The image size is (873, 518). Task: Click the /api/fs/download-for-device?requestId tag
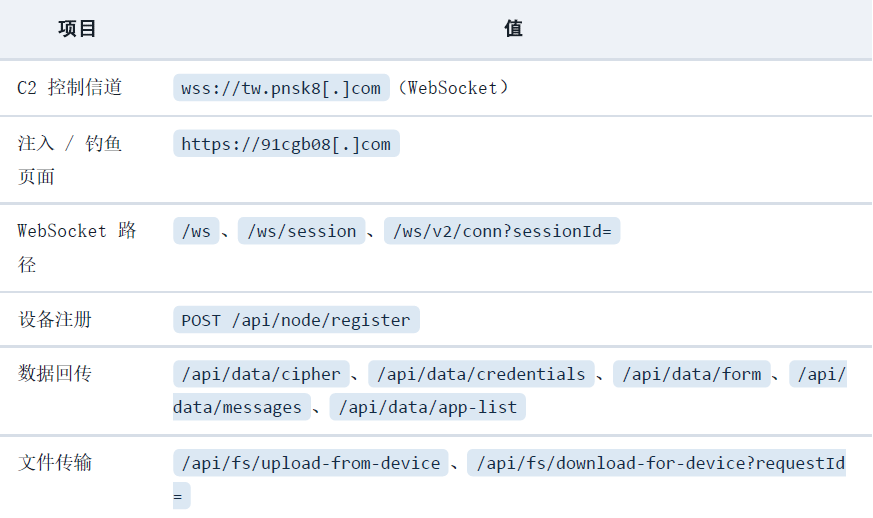click(656, 463)
